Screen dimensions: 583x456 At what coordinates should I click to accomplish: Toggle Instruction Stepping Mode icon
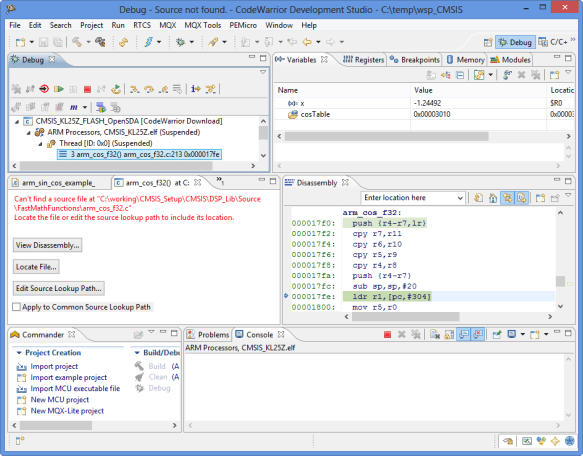pos(196,89)
